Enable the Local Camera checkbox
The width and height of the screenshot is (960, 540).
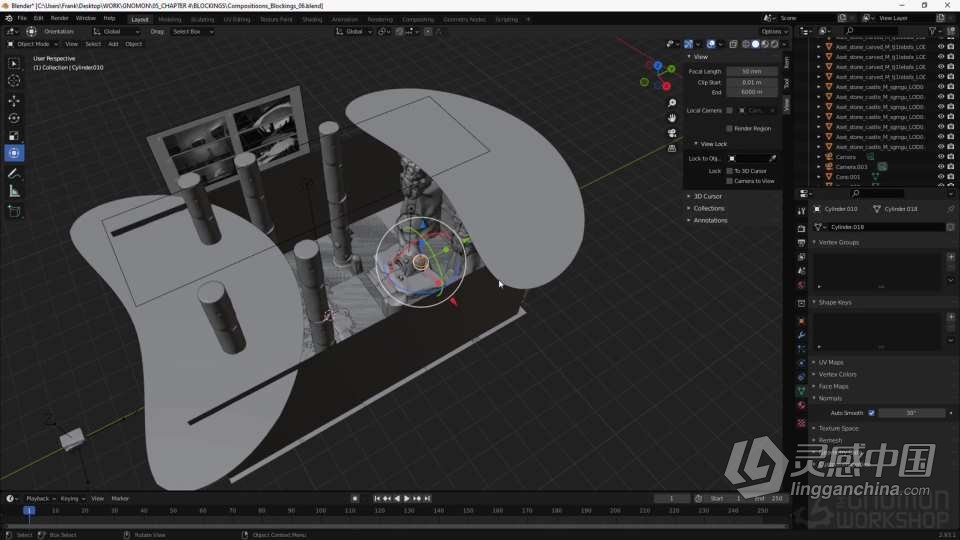point(729,110)
